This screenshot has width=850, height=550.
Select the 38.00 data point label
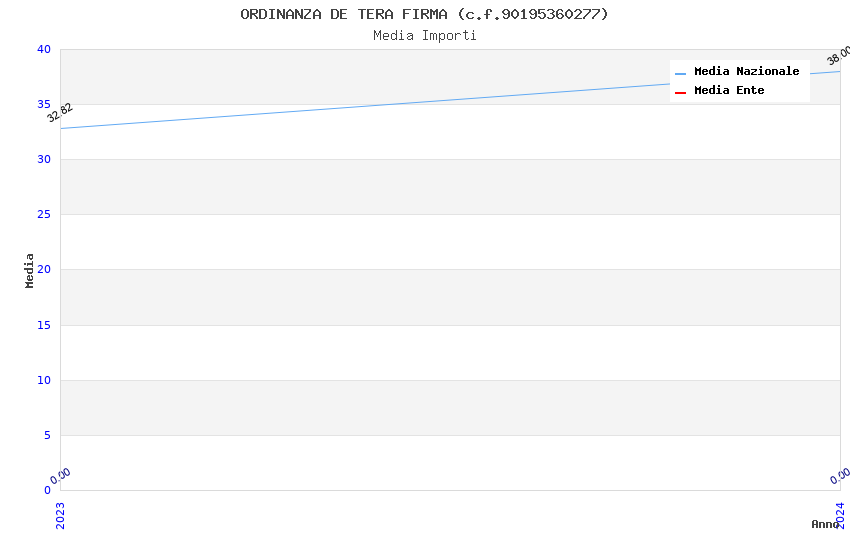pyautogui.click(x=838, y=55)
